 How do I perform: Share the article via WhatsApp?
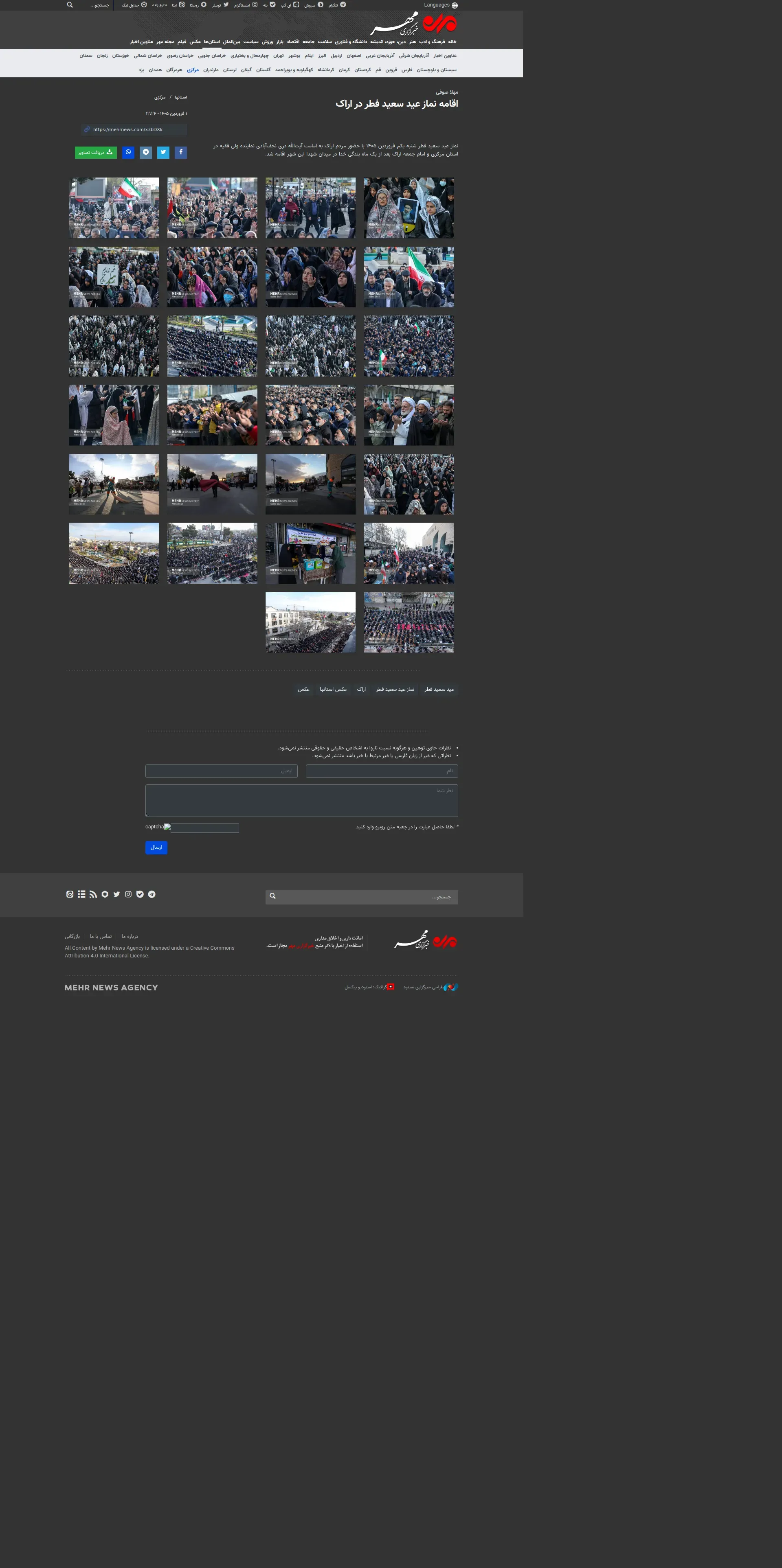(128, 152)
